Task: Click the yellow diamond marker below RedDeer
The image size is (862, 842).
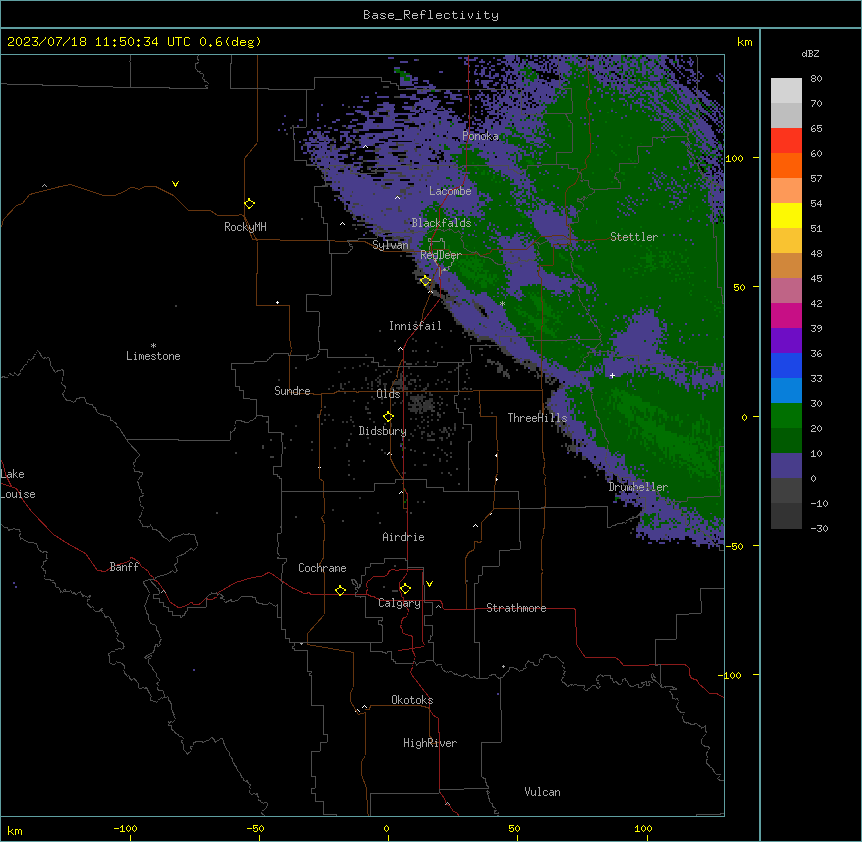Action: click(x=425, y=281)
